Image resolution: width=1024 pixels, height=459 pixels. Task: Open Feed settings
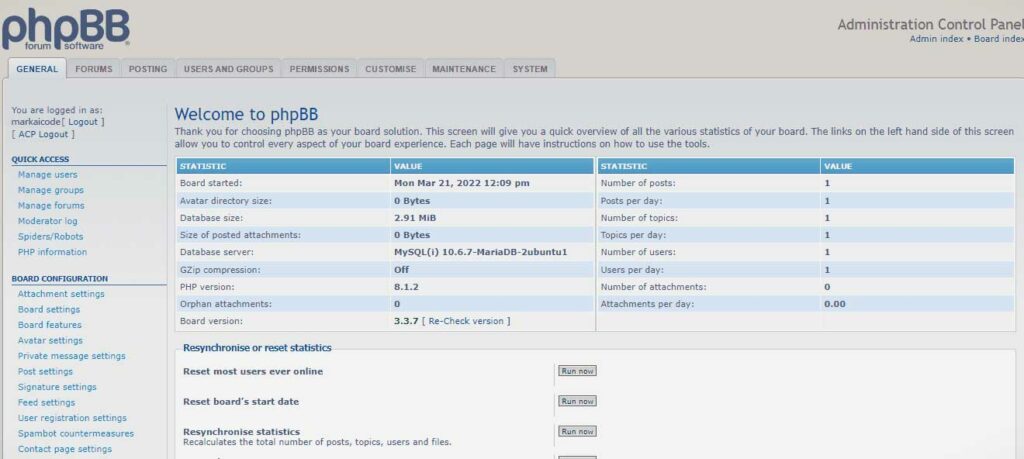46,403
